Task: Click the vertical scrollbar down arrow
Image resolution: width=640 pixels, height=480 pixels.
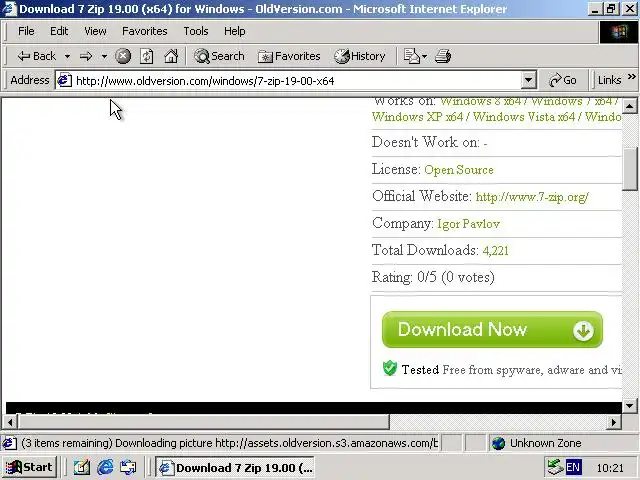Action: pyautogui.click(x=630, y=405)
